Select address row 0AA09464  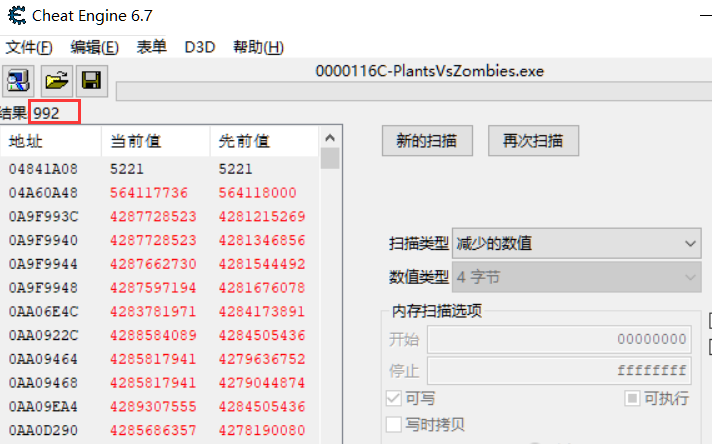[x=160, y=359]
